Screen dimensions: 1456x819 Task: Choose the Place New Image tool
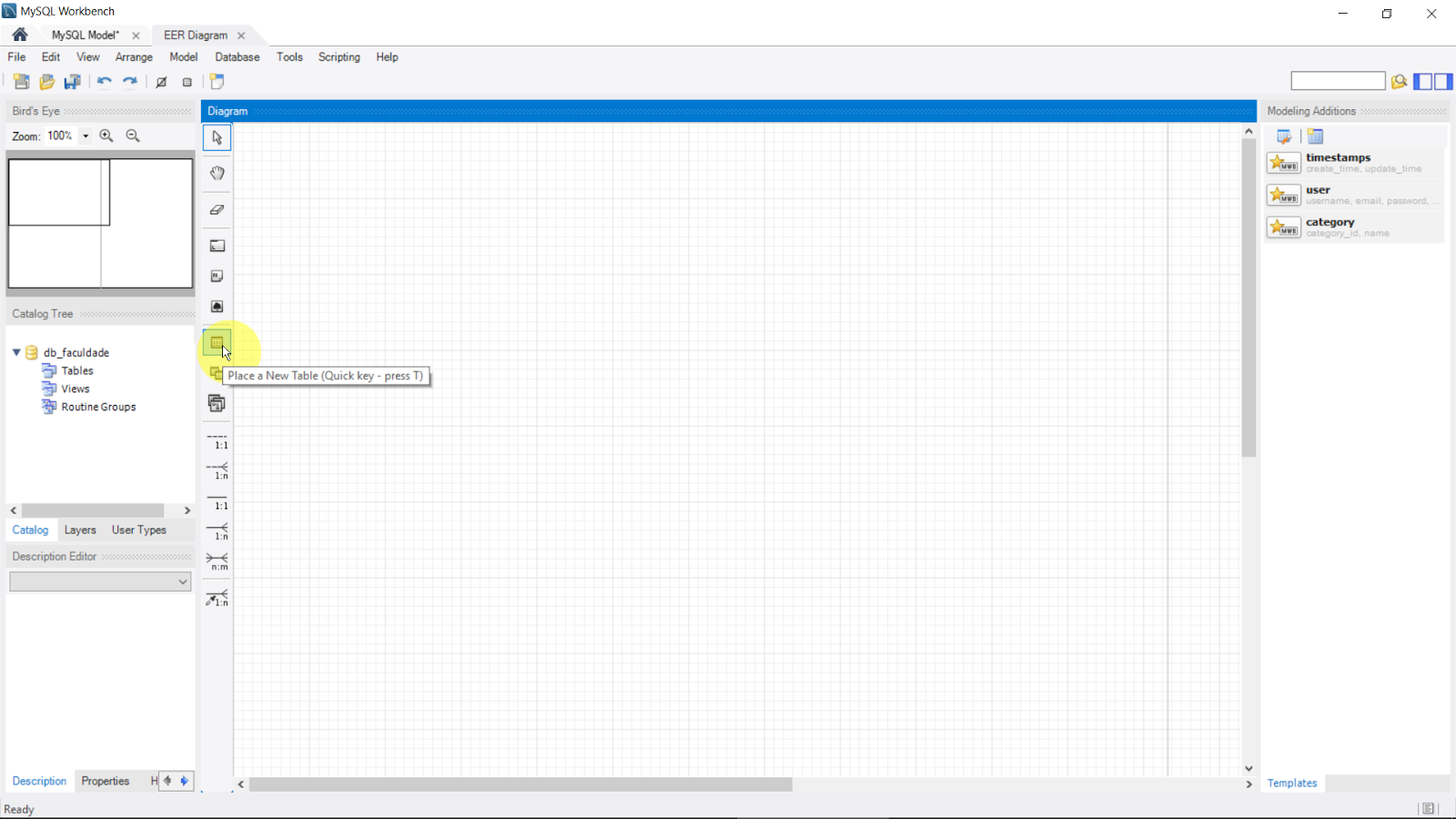pyautogui.click(x=217, y=307)
